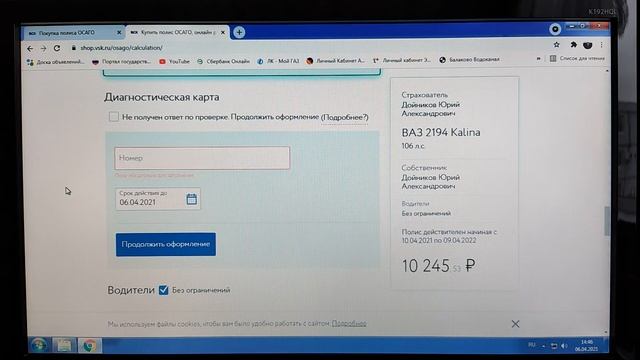Open 'Личный Кабинет А...' bookmark
This screenshot has width=640, height=360.
pyautogui.click(x=336, y=61)
